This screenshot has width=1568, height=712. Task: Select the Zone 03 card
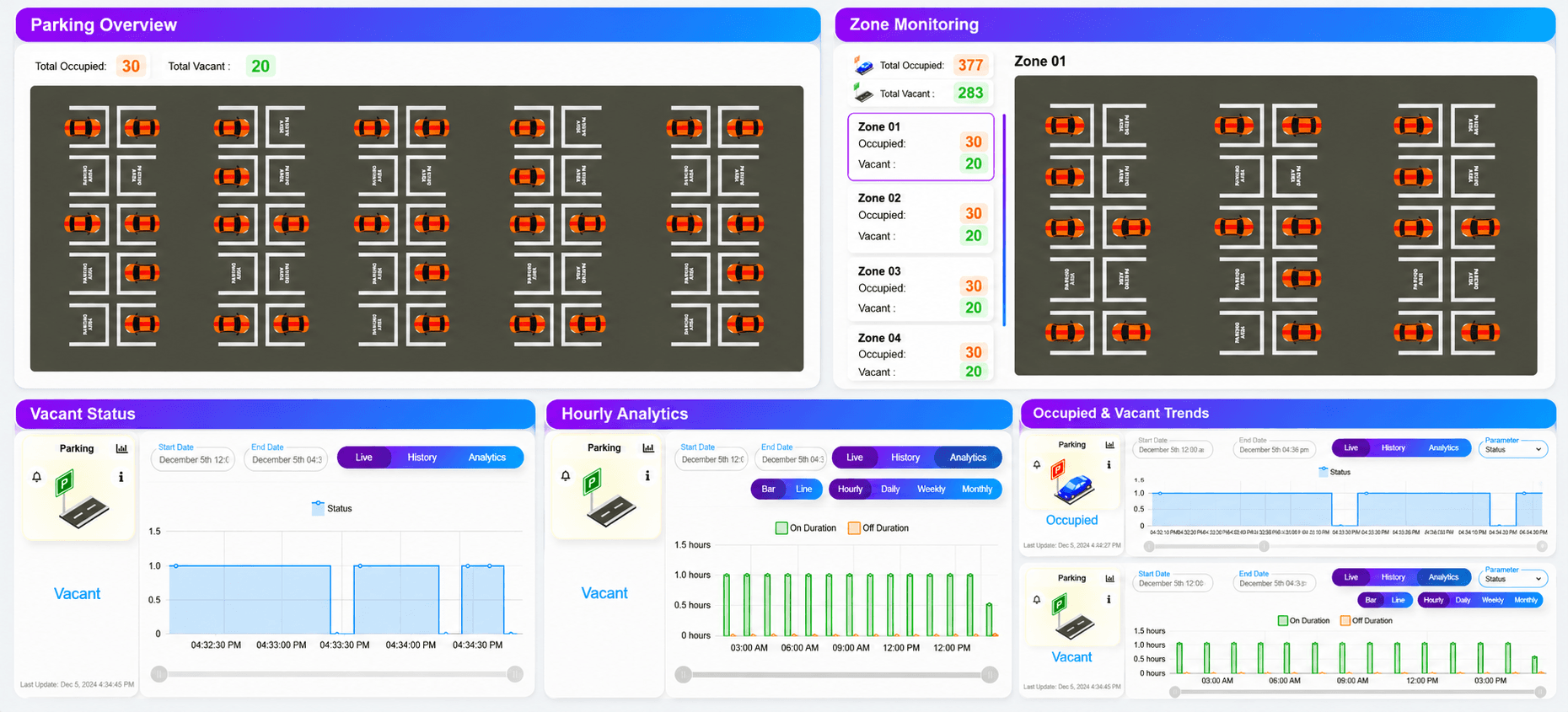point(921,290)
